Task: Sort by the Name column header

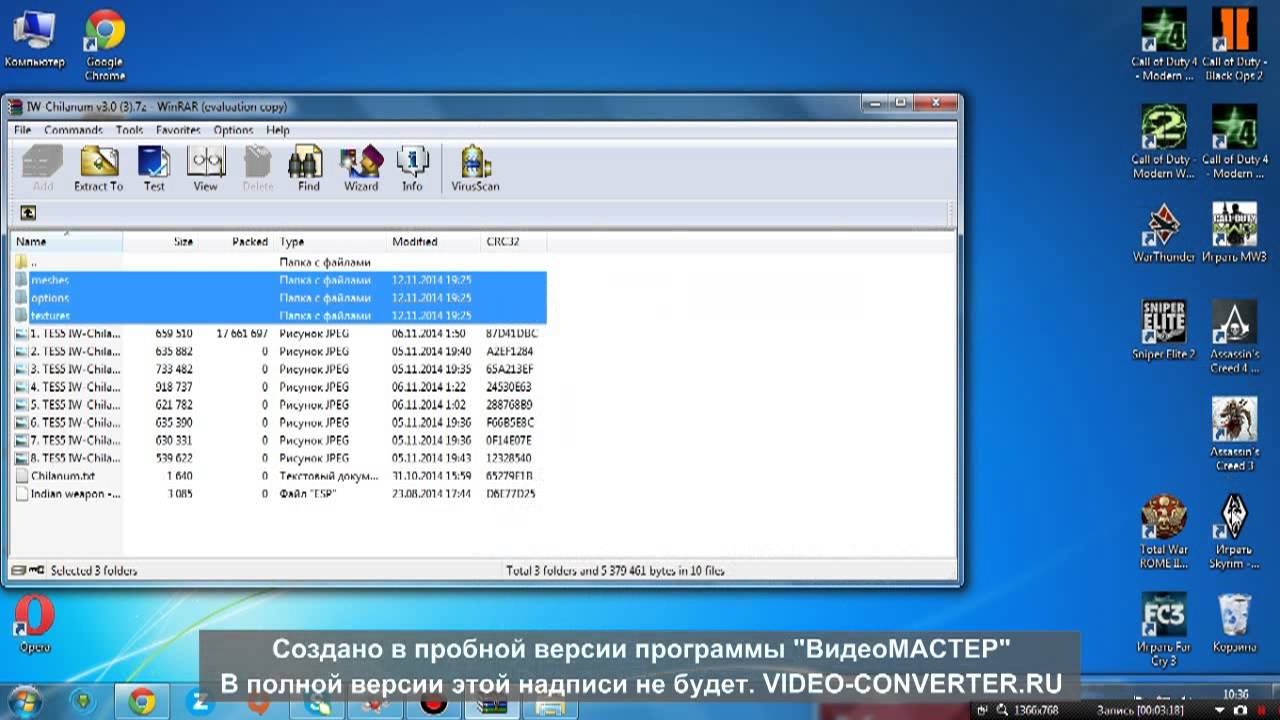Action: tap(67, 241)
